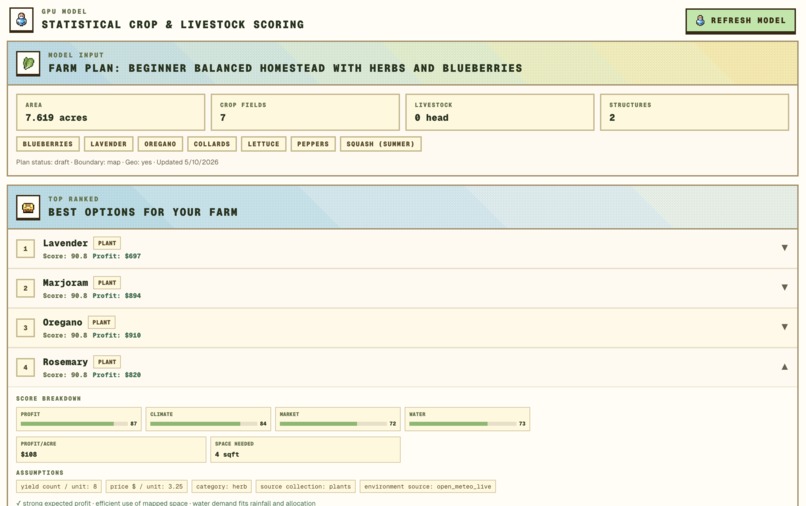
Task: Click the leaf icon beside Farm Plan
Action: [28, 64]
